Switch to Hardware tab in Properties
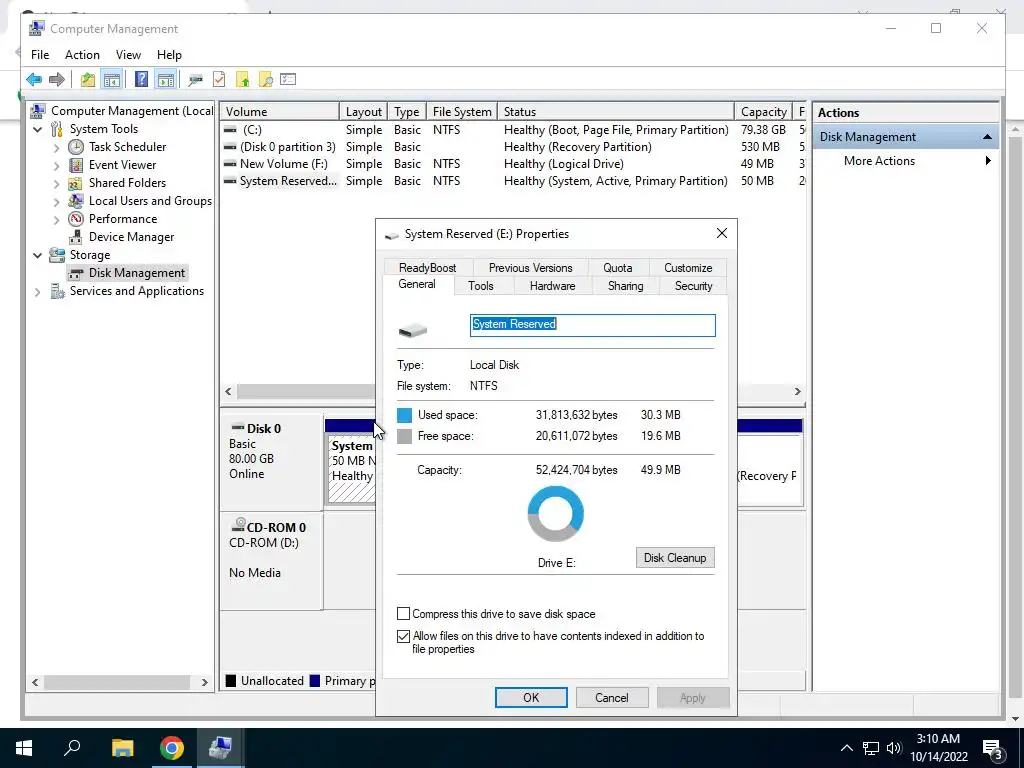This screenshot has width=1024, height=768. (x=552, y=286)
